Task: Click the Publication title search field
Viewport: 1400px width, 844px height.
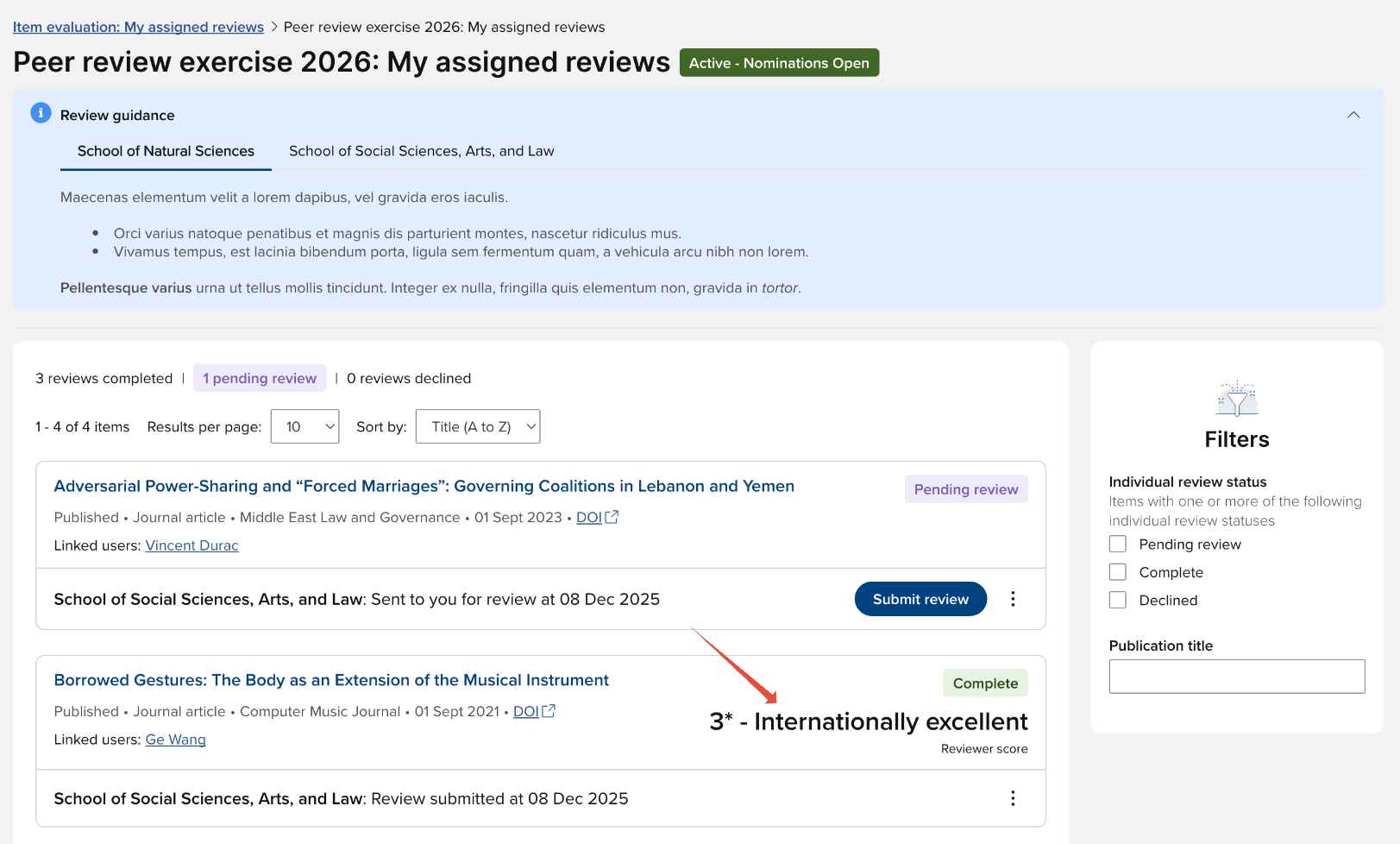Action: pos(1236,677)
